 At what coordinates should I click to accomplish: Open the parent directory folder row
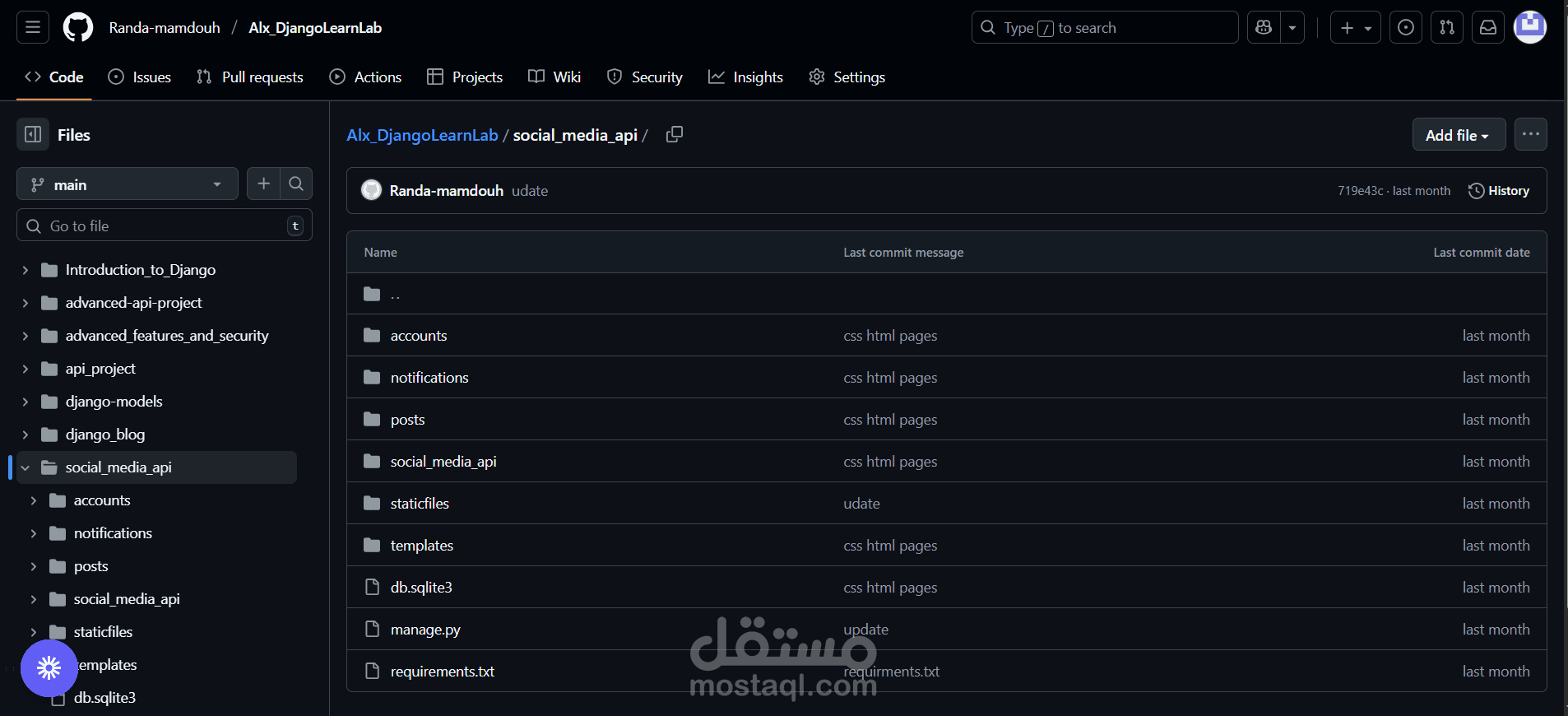[946, 294]
